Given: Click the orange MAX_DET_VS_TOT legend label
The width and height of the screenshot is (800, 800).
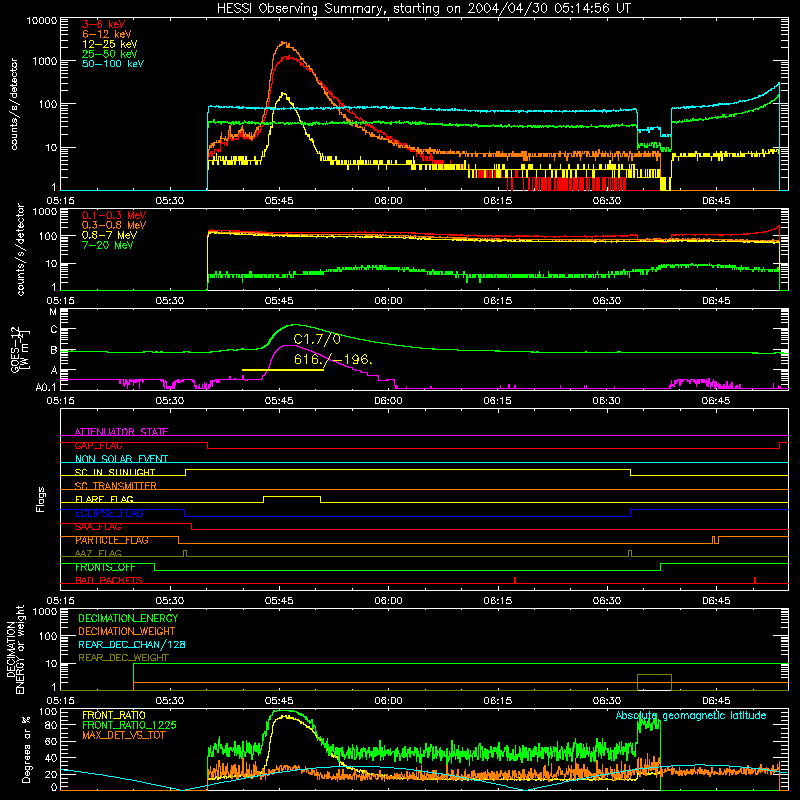Looking at the screenshot, I should [124, 735].
